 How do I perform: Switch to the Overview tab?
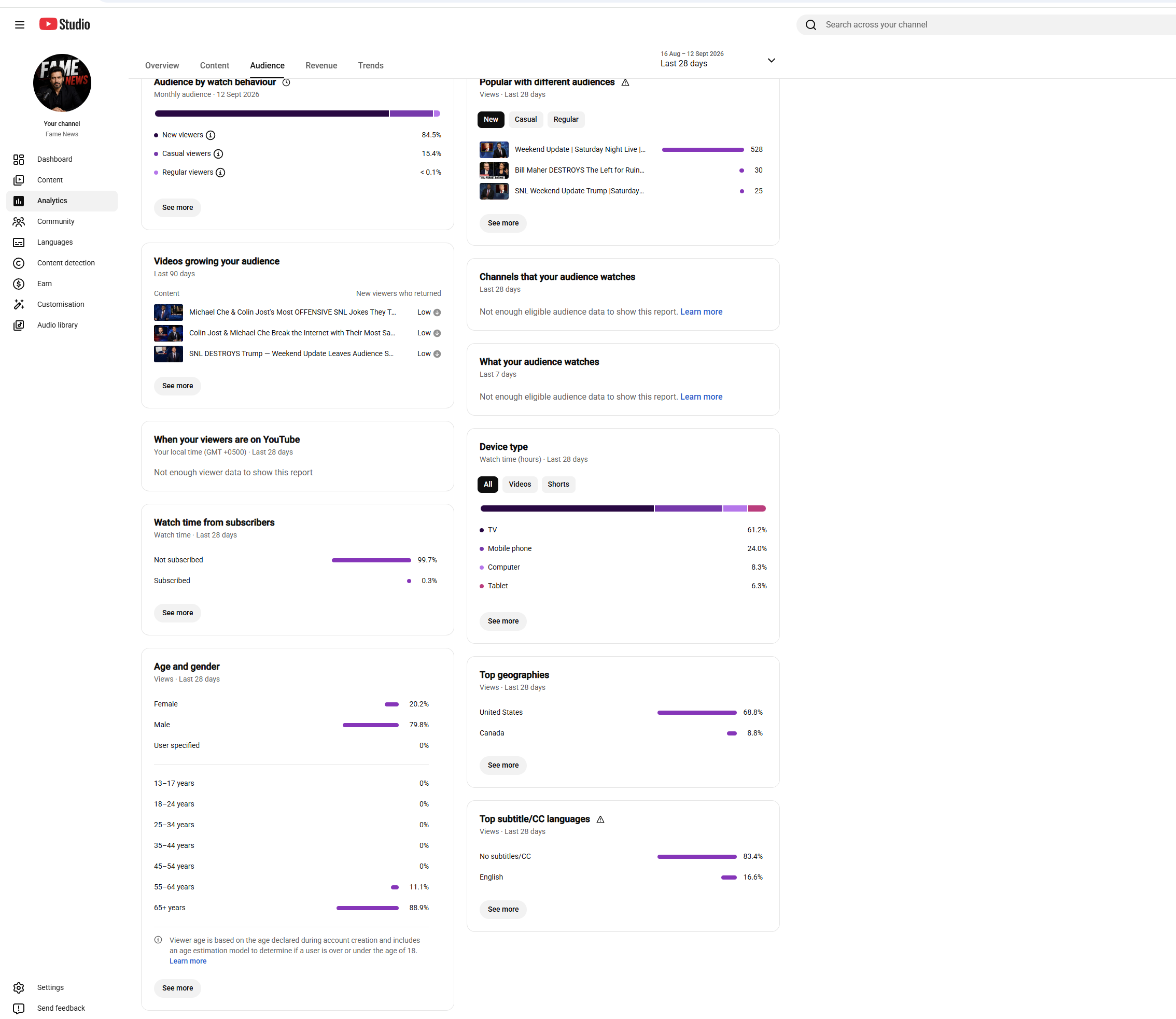[x=162, y=66]
